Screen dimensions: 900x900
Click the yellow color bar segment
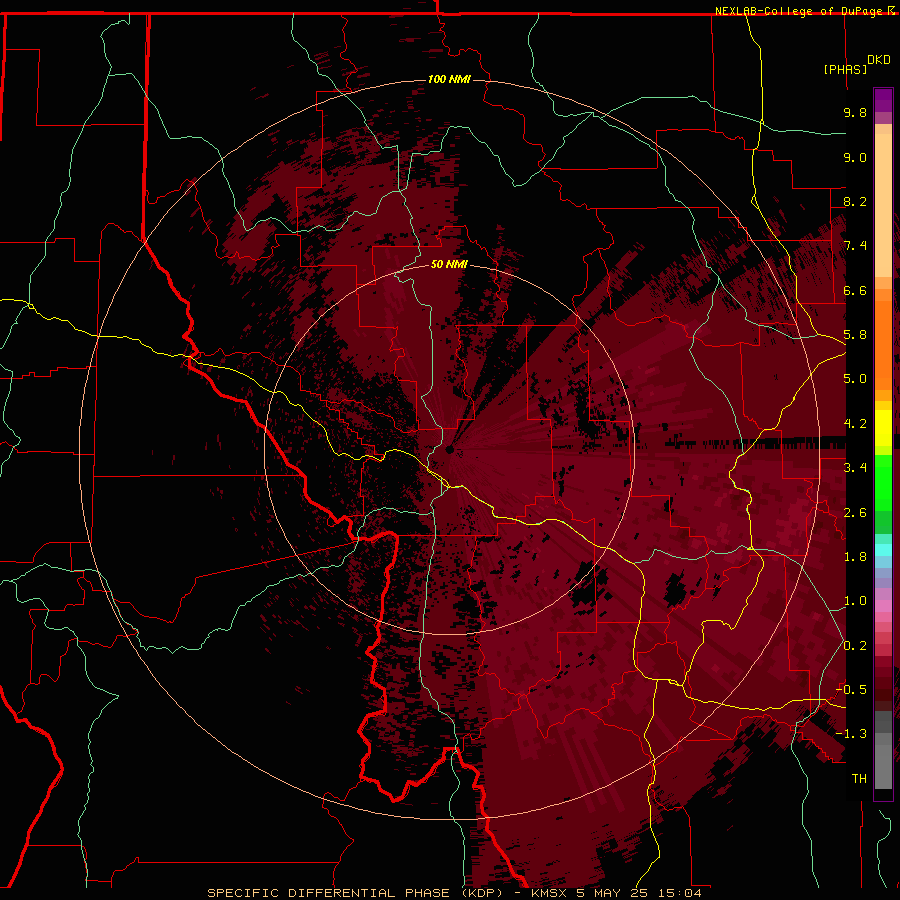tap(883, 428)
